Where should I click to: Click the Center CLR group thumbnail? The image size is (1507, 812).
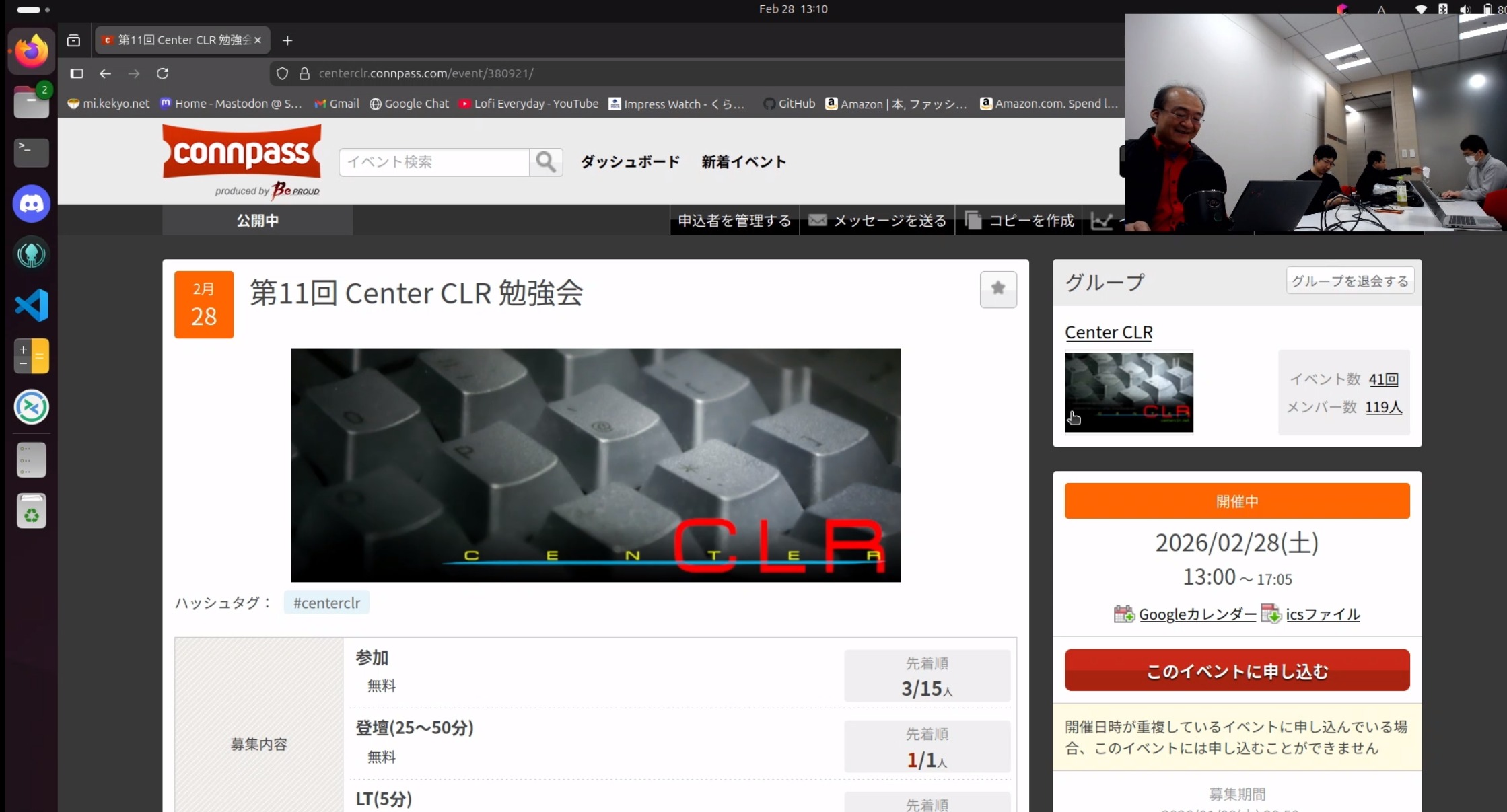(x=1129, y=392)
